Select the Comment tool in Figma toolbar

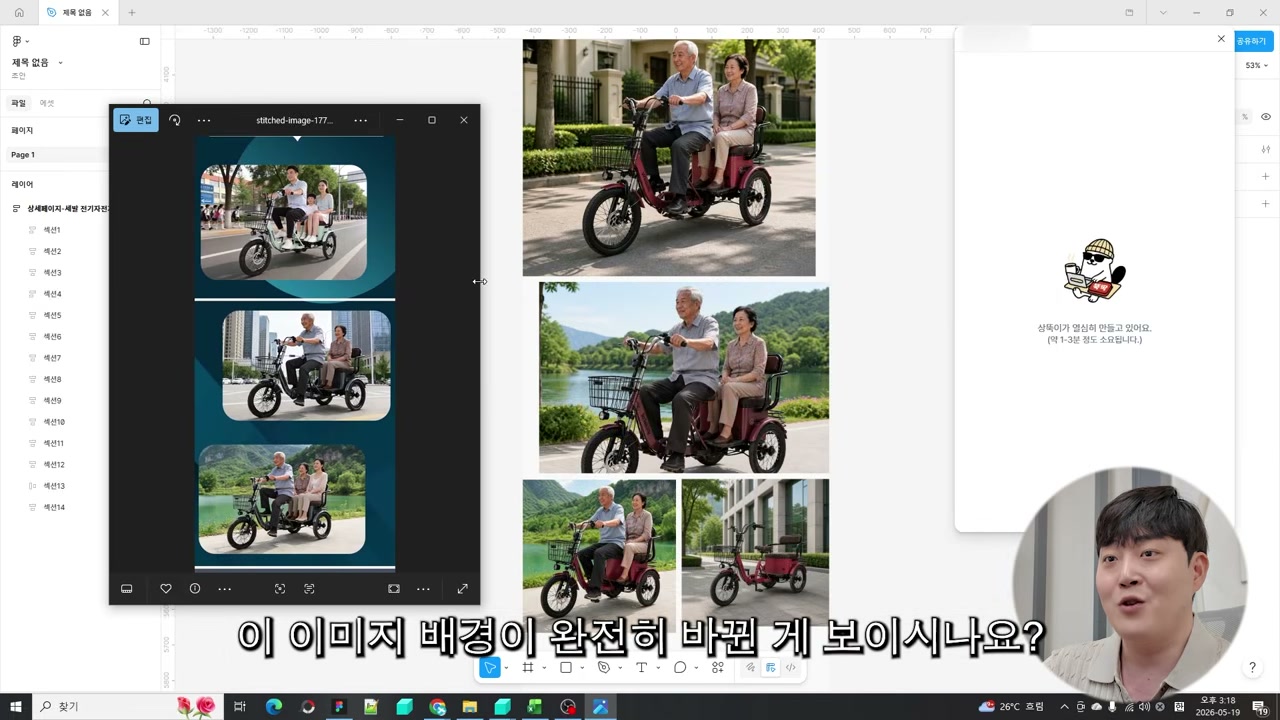[x=680, y=668]
